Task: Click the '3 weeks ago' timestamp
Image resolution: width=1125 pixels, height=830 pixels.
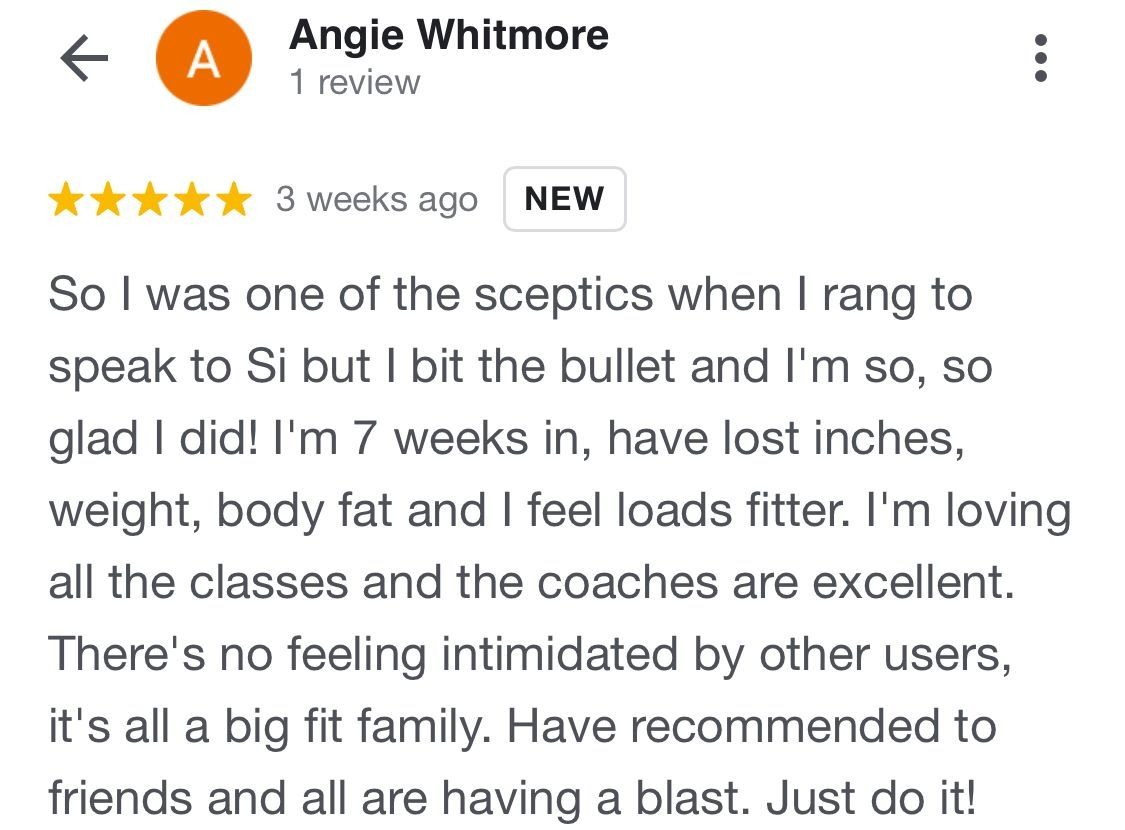Action: pos(377,199)
